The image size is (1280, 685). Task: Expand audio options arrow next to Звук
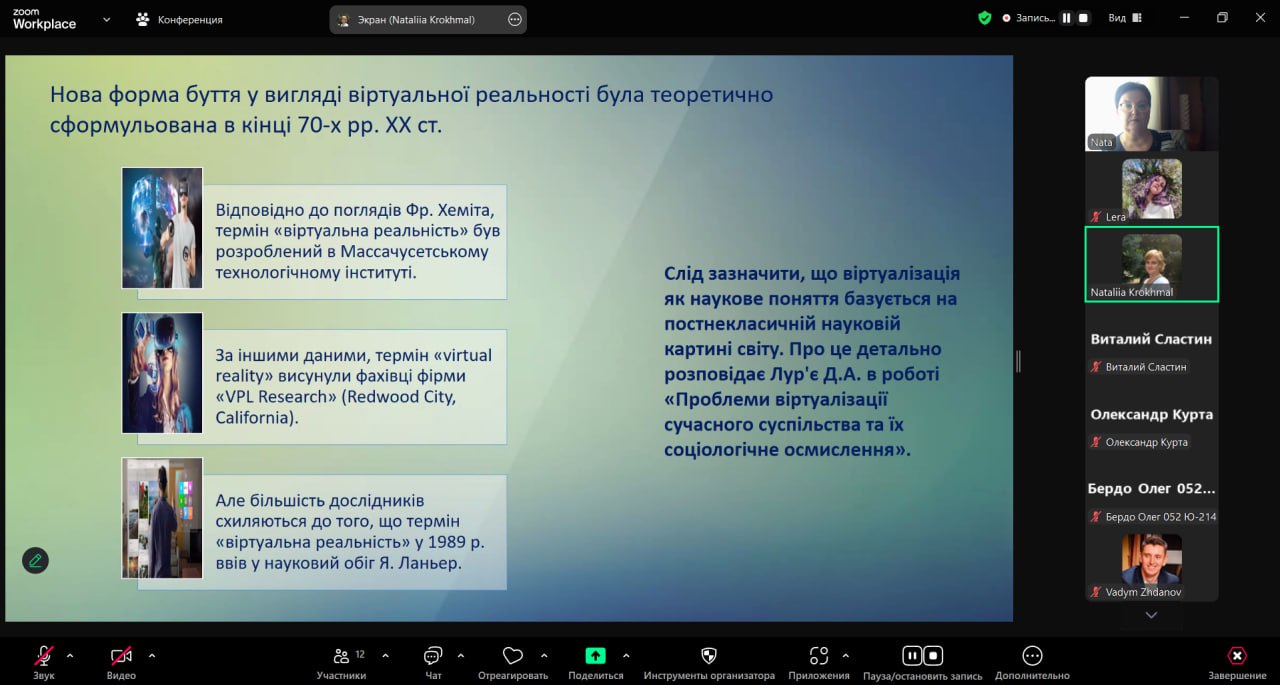pos(70,656)
